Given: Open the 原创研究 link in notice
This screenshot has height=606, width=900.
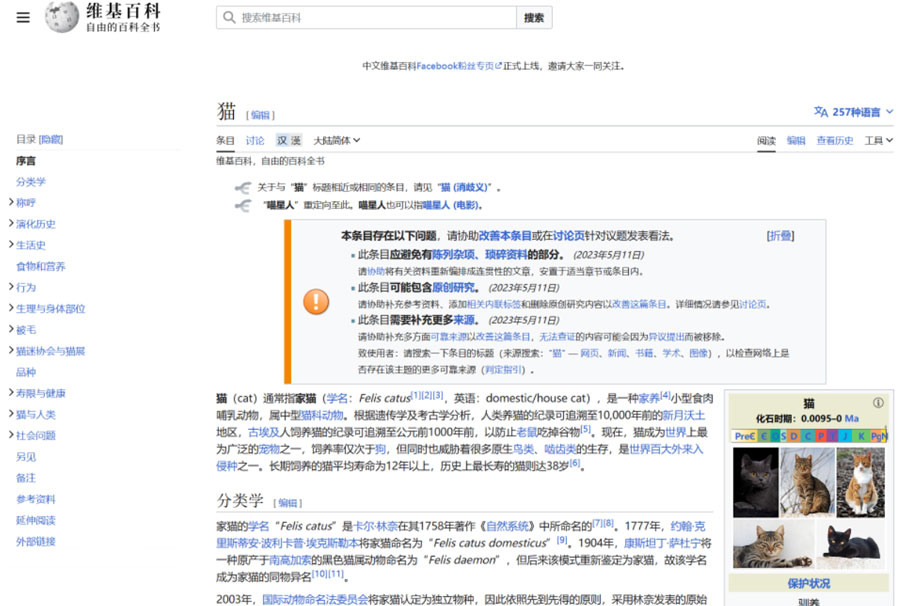Looking at the screenshot, I should (x=453, y=288).
